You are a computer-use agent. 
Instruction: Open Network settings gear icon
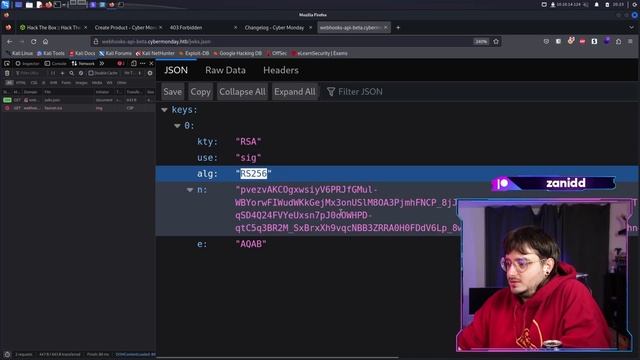150,73
